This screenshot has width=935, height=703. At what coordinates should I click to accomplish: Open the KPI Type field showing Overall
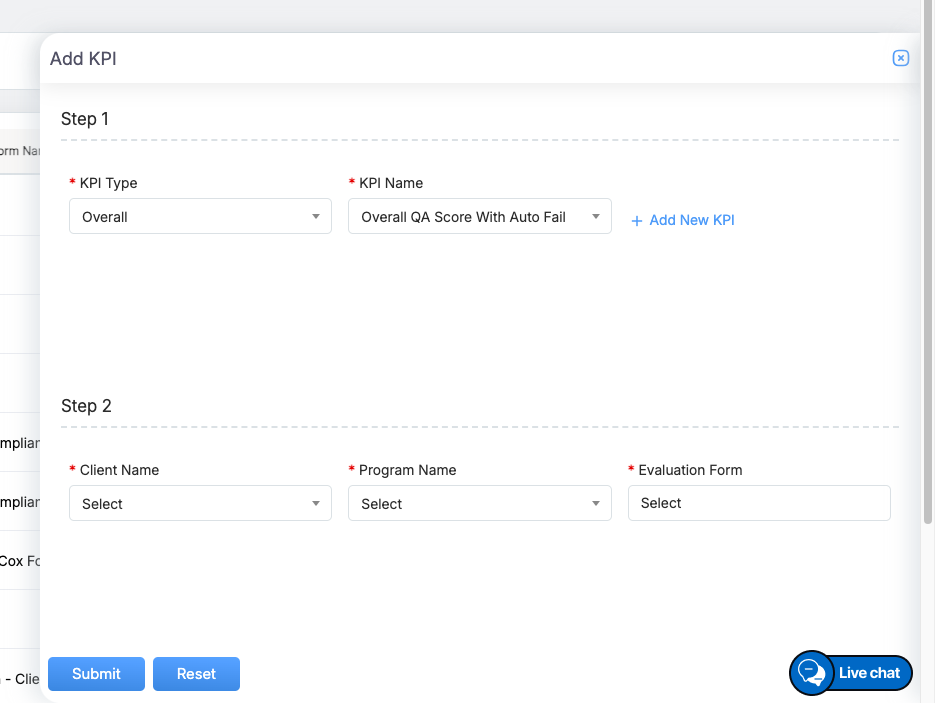tap(190, 216)
